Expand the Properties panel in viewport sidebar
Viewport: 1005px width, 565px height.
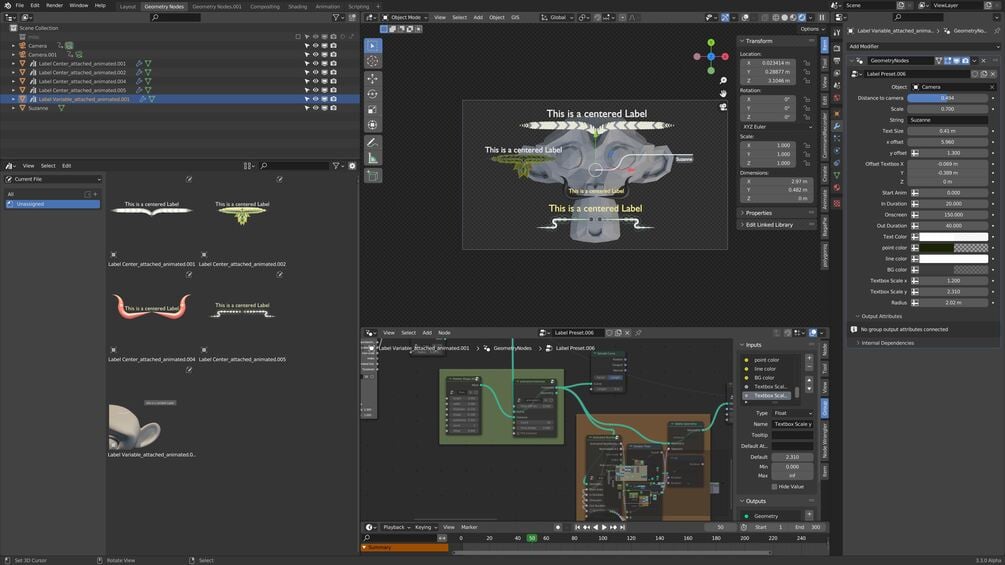776,213
